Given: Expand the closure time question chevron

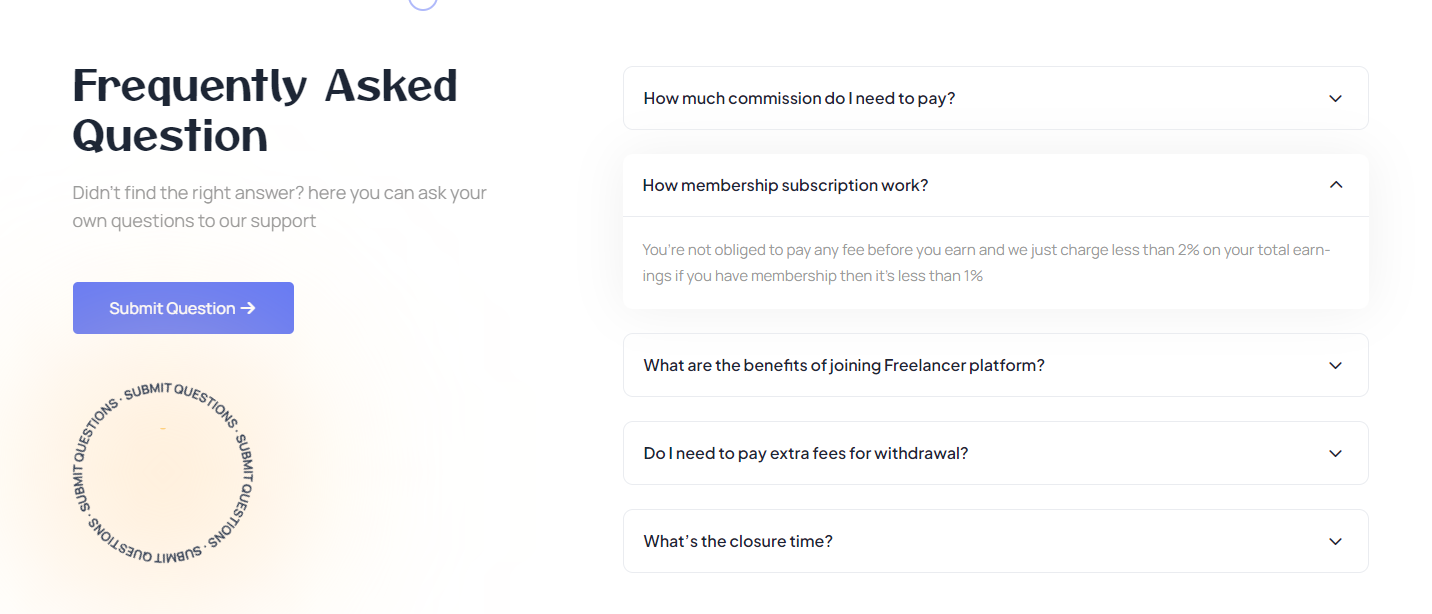Looking at the screenshot, I should (1335, 541).
